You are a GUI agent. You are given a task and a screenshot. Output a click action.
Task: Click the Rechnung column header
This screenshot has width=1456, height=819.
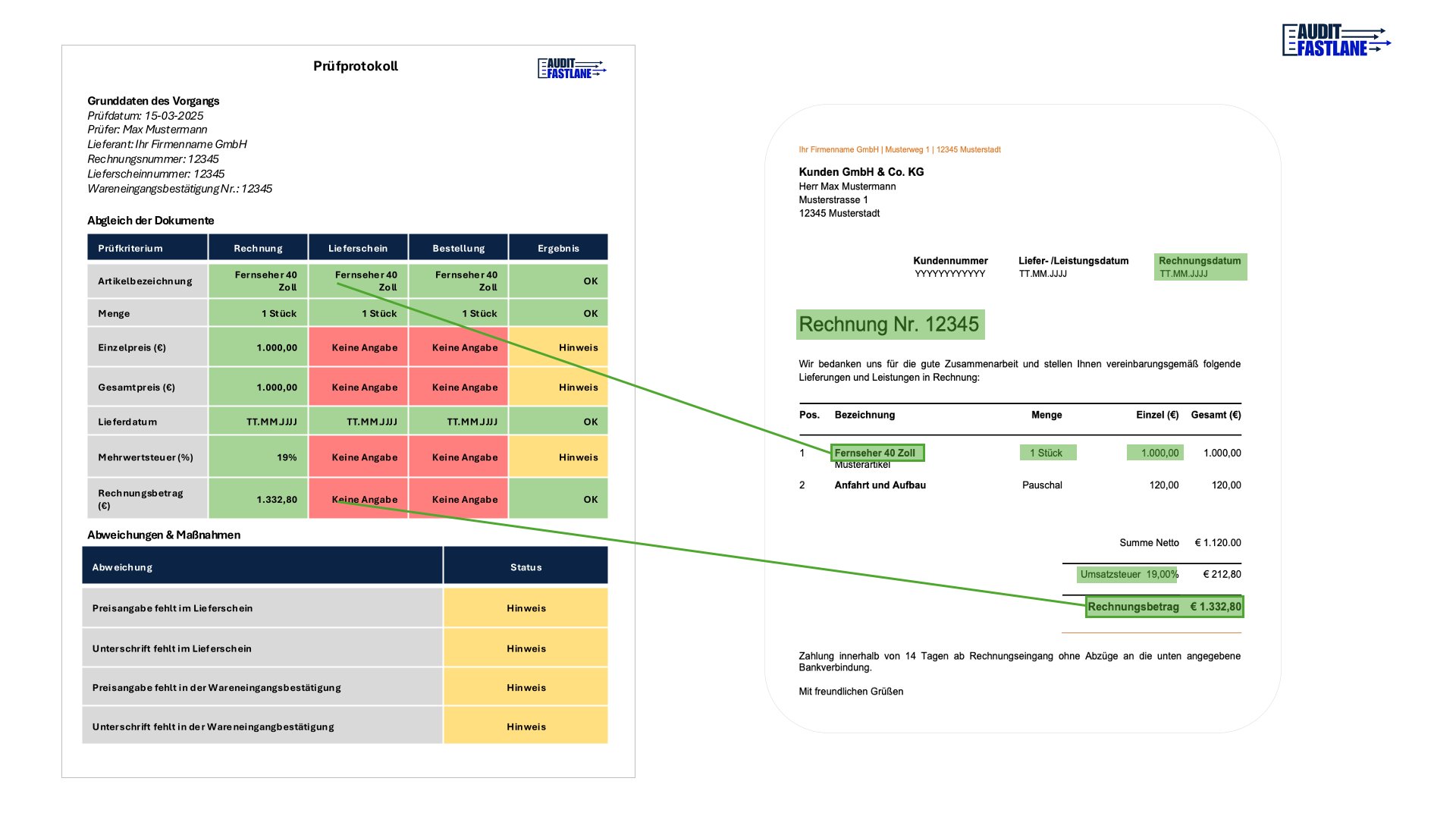[x=258, y=248]
